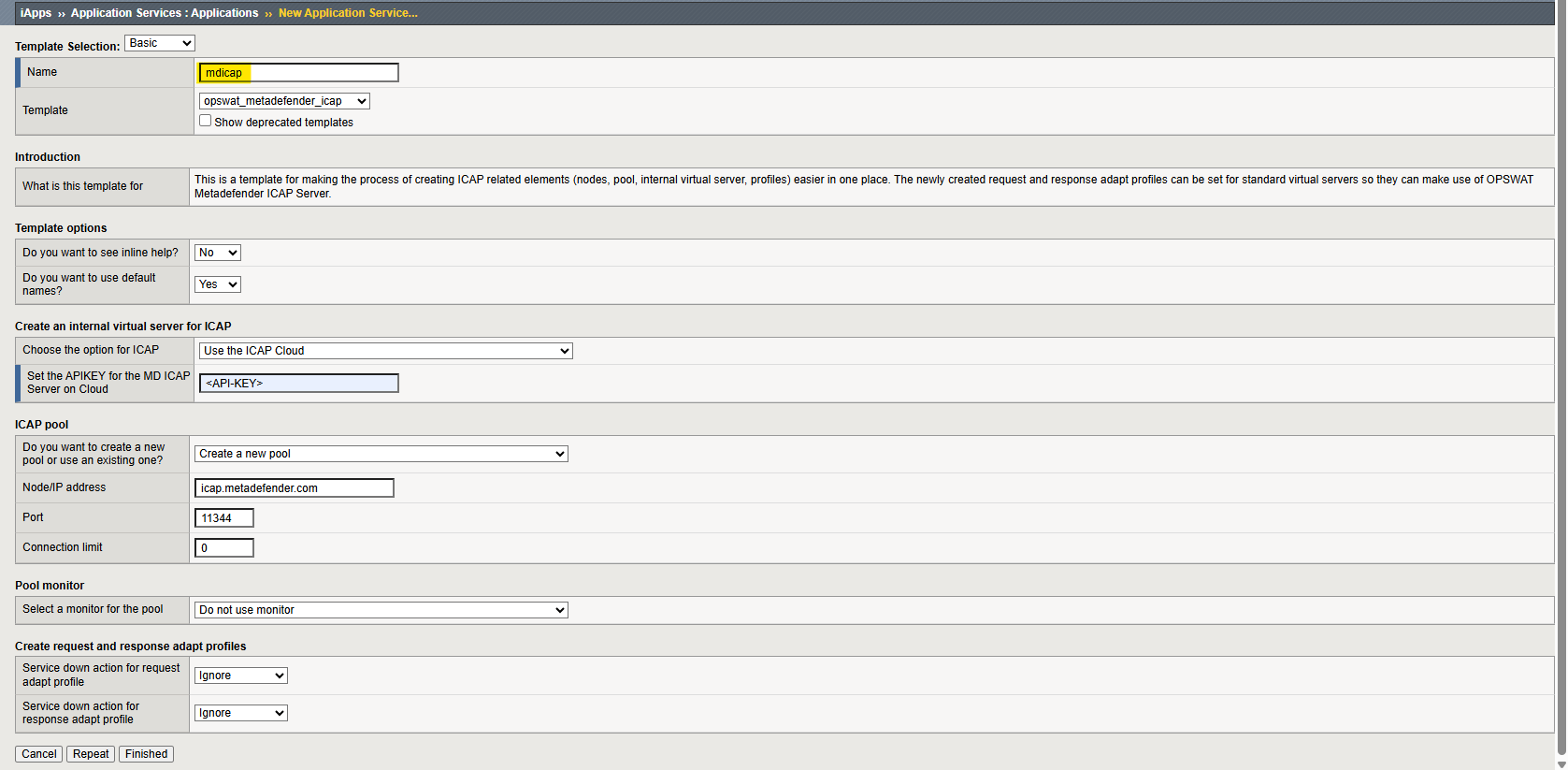Click 'Create request and response adapt profiles' heading
Viewport: 1568px width, 770px height.
click(x=131, y=647)
